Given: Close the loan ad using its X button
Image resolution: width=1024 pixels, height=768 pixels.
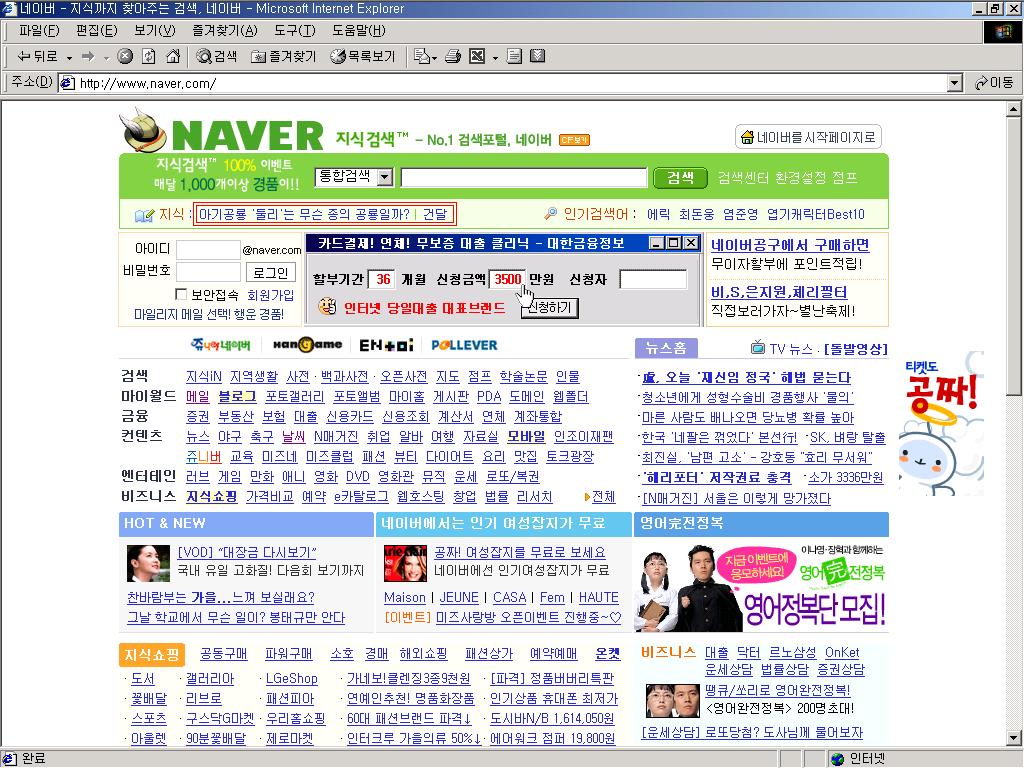Looking at the screenshot, I should coord(691,244).
